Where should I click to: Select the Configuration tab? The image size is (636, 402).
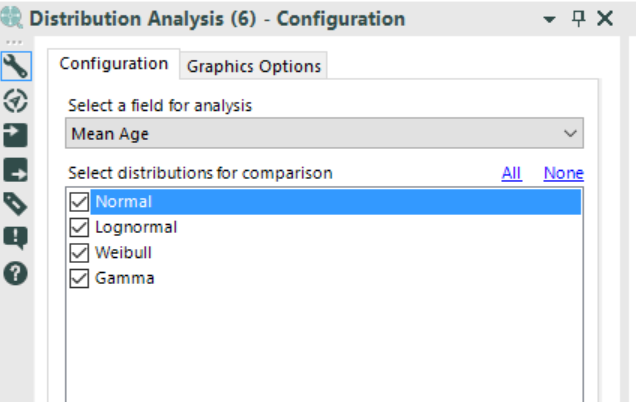[x=114, y=64]
